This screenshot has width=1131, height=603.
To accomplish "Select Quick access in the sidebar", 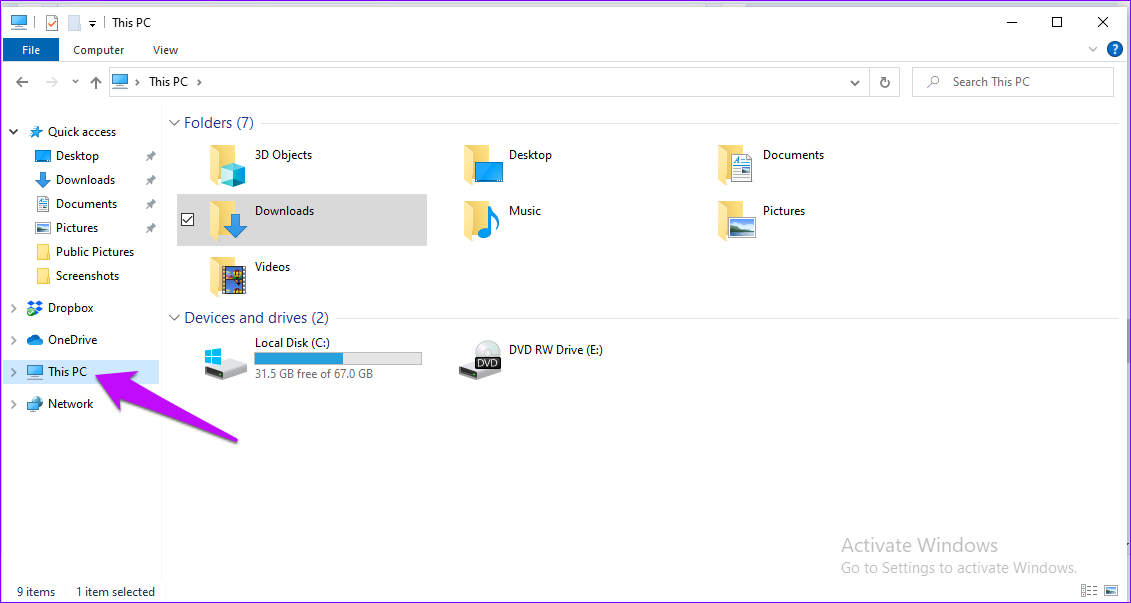I will (82, 132).
